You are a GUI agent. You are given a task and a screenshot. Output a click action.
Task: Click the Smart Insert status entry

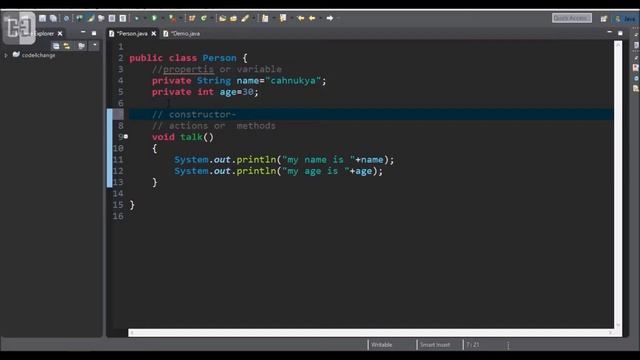(x=435, y=345)
